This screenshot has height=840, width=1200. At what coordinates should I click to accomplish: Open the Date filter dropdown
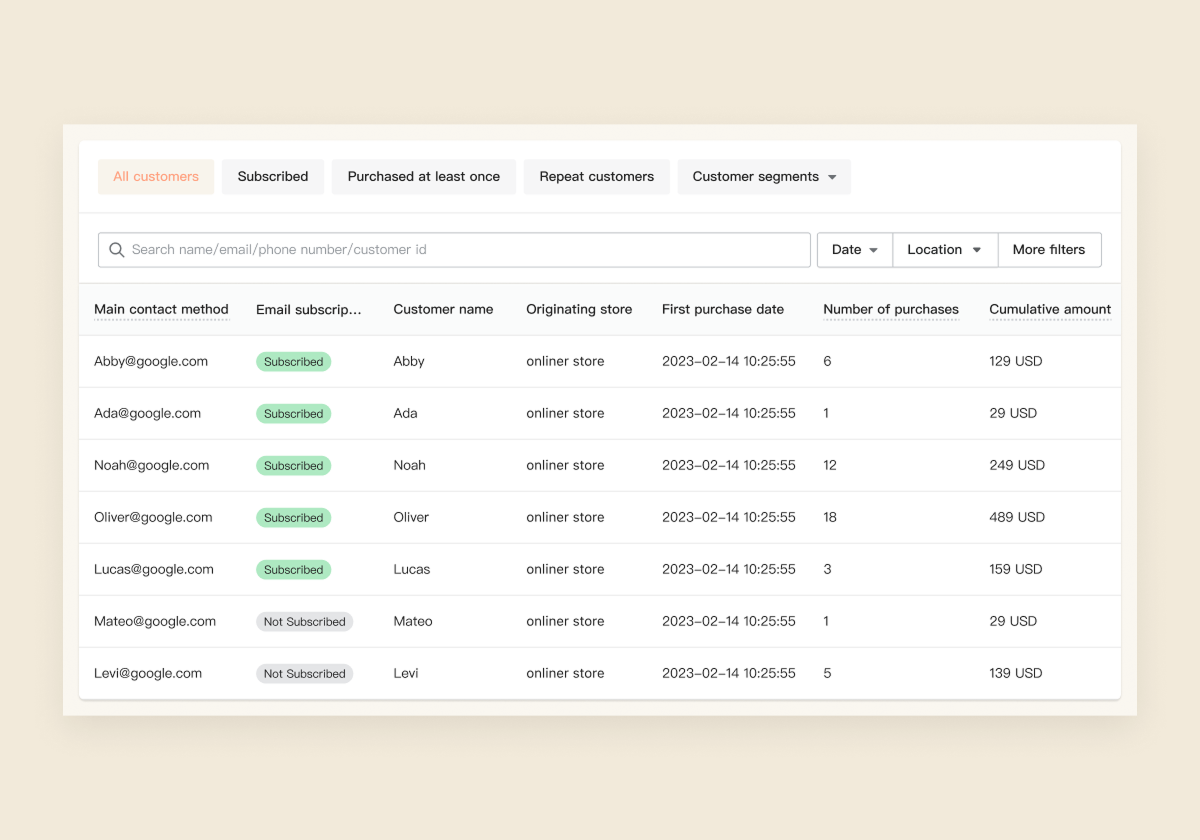click(855, 250)
